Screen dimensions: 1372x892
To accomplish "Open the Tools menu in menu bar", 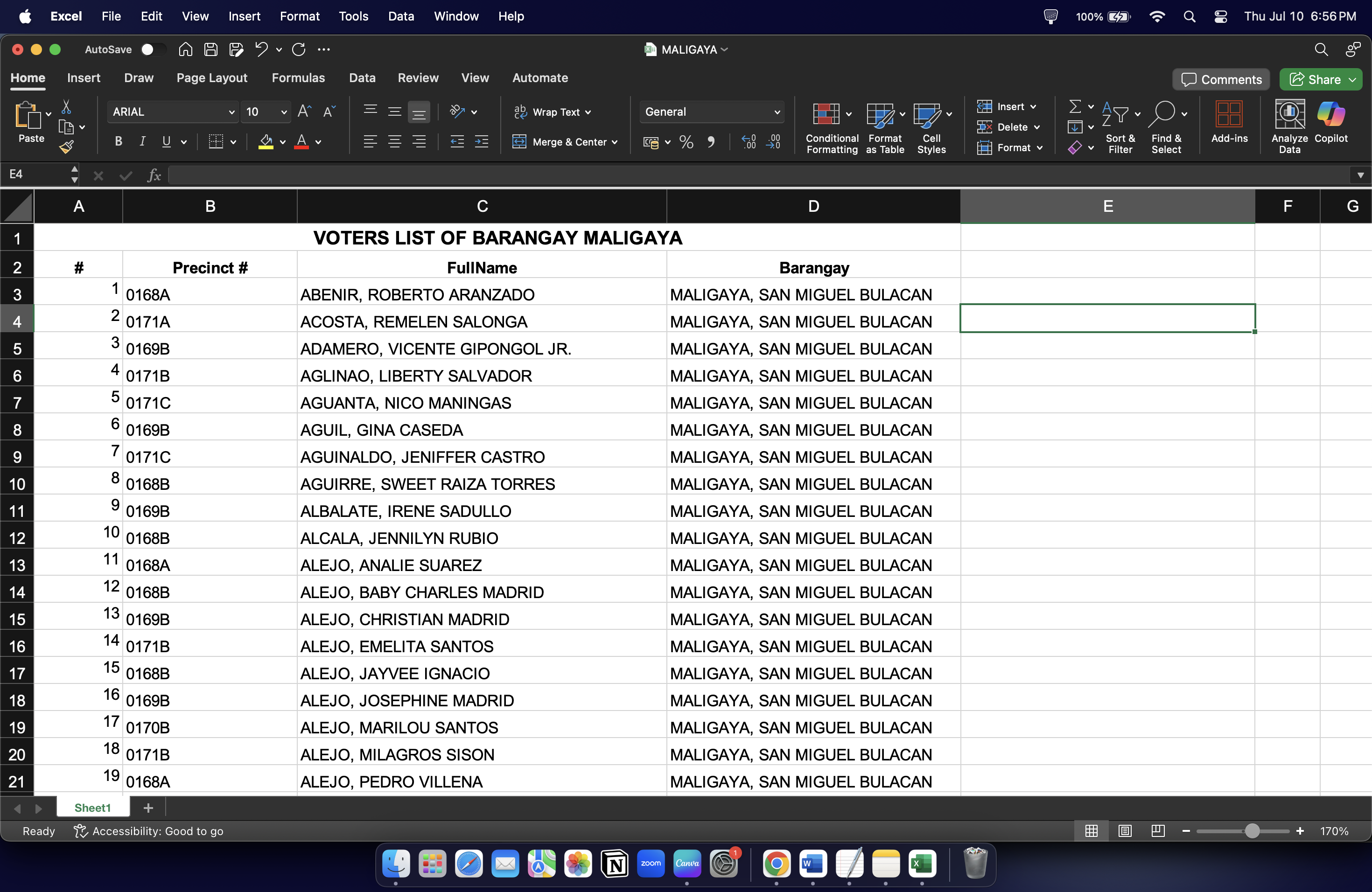I will pos(353,16).
